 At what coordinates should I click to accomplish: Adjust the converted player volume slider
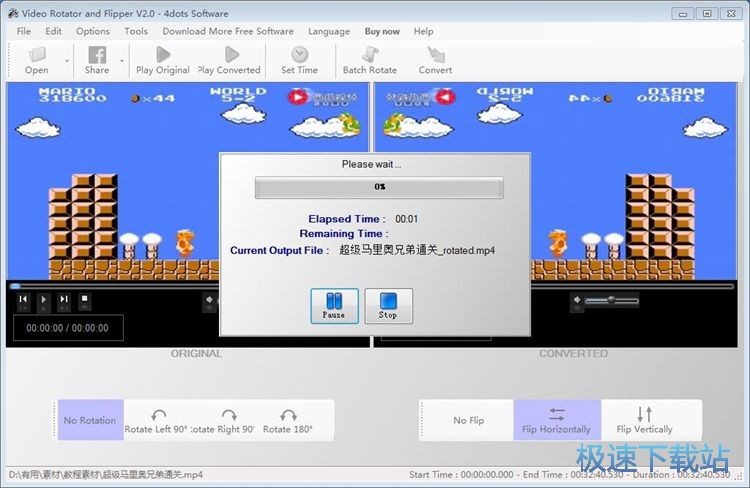(612, 300)
